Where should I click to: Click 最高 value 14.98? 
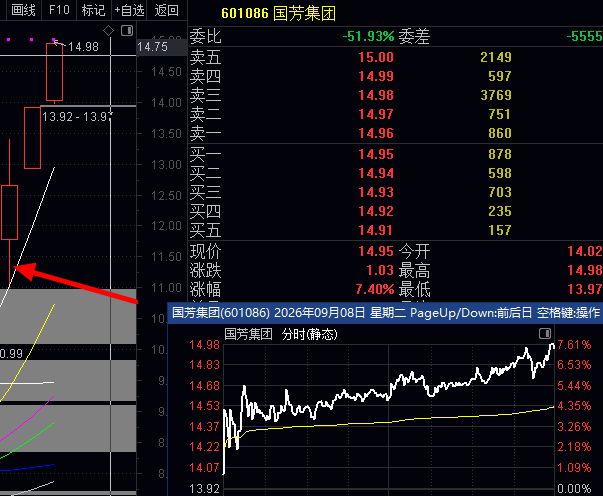pos(585,270)
